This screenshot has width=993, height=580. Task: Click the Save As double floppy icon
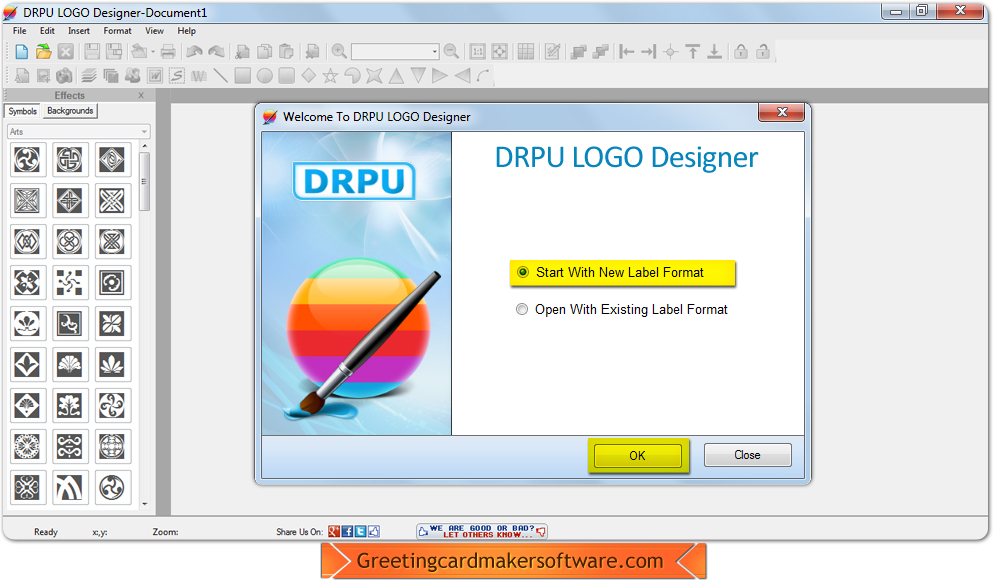[114, 52]
